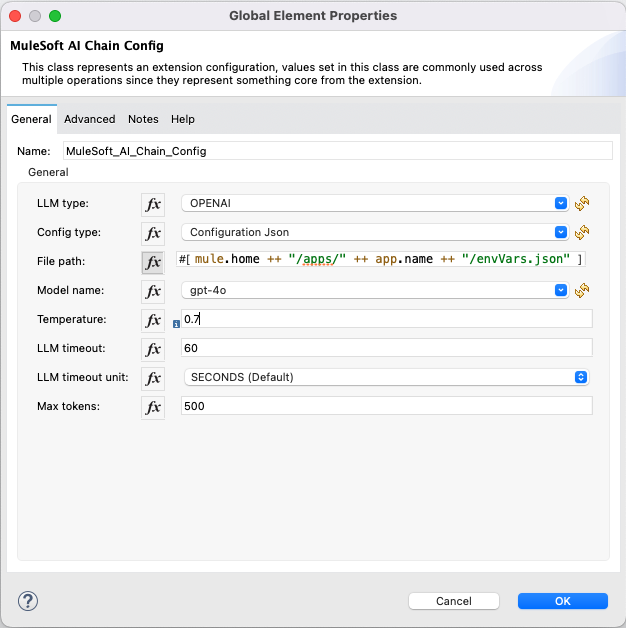Viewport: 626px width, 628px height.
Task: Click the fx button beside File path
Action: coord(153,262)
